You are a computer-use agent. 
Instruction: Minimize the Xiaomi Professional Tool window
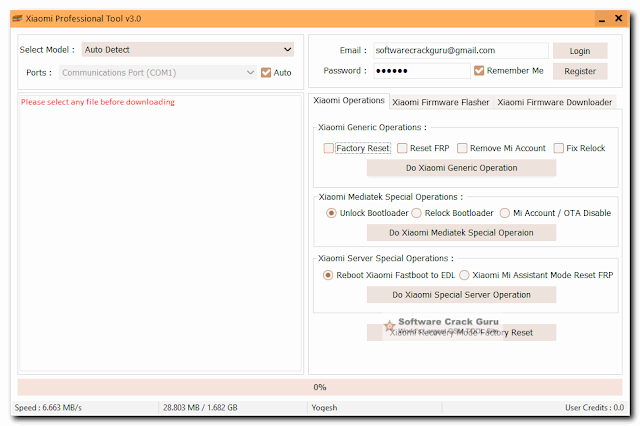point(602,19)
